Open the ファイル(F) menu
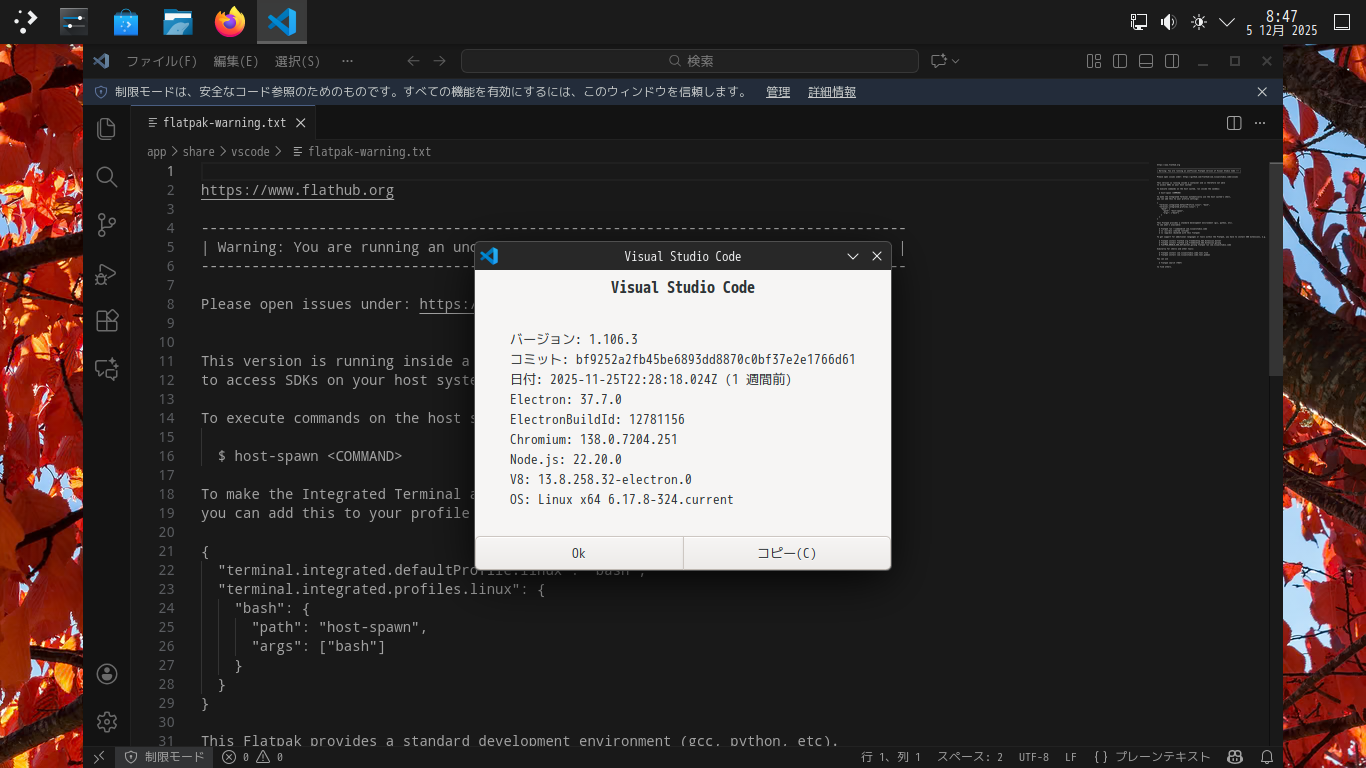Screen dimensions: 1366x768 [x=162, y=61]
